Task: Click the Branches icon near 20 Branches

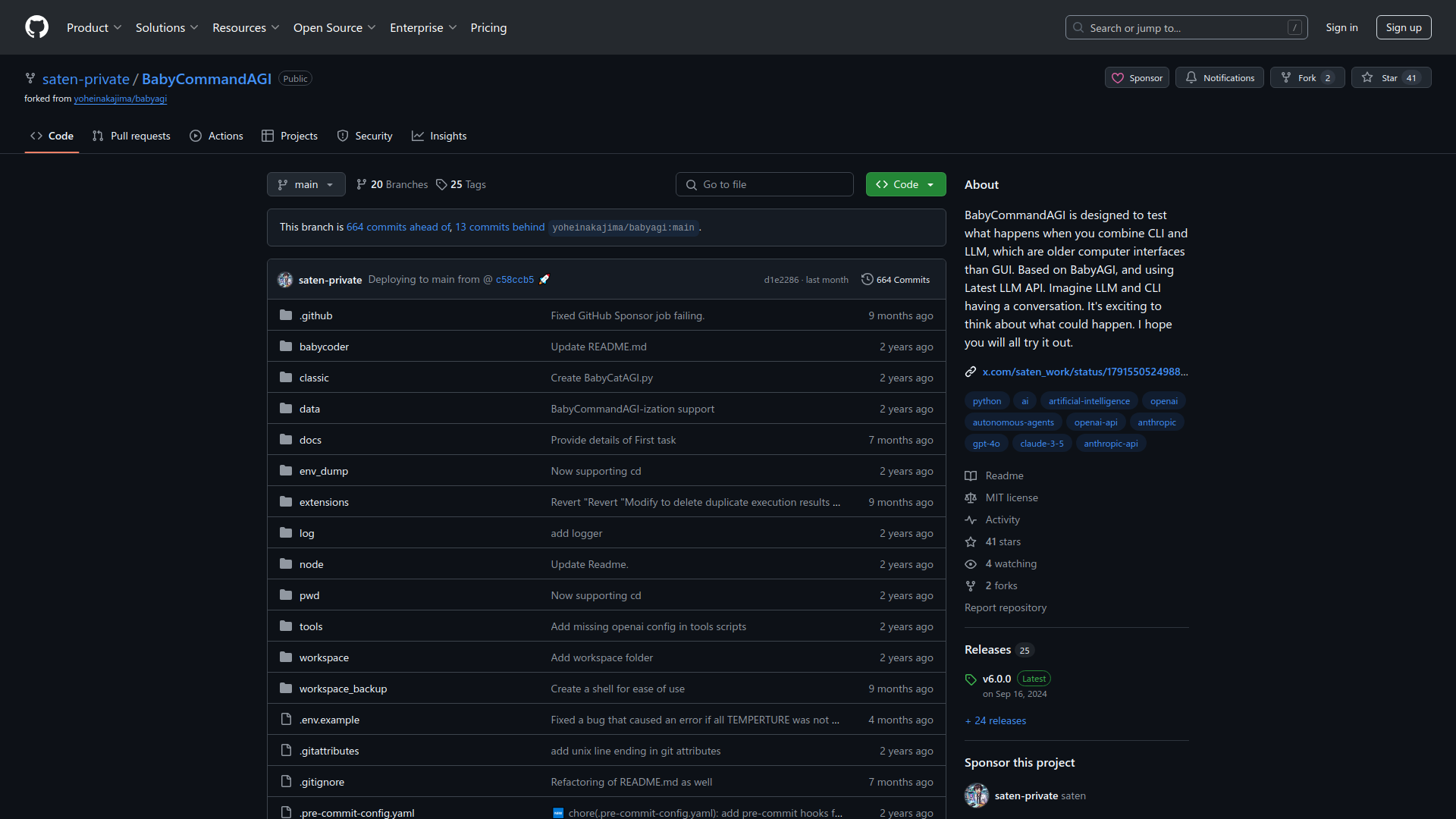Action: coord(362,184)
